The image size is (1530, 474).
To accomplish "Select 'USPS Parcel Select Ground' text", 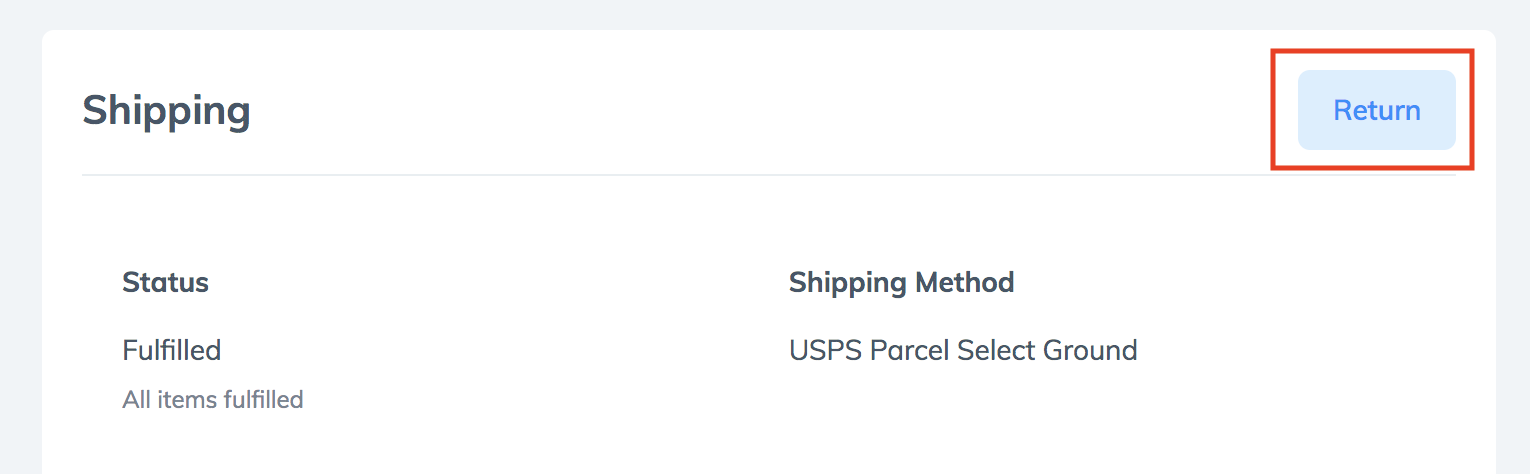I will tap(963, 351).
